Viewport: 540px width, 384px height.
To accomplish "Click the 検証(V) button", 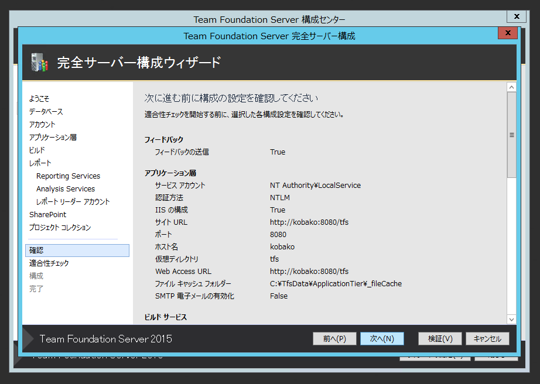I will pos(440,339).
